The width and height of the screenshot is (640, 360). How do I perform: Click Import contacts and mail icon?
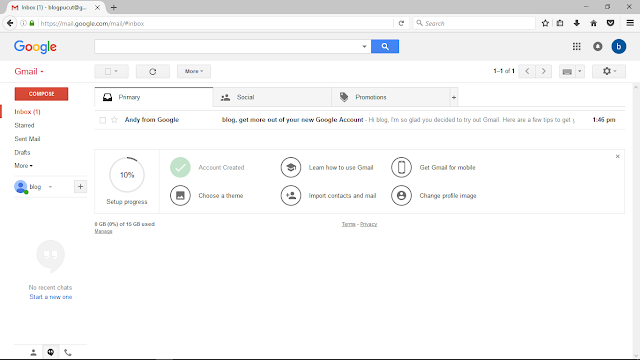[291, 196]
